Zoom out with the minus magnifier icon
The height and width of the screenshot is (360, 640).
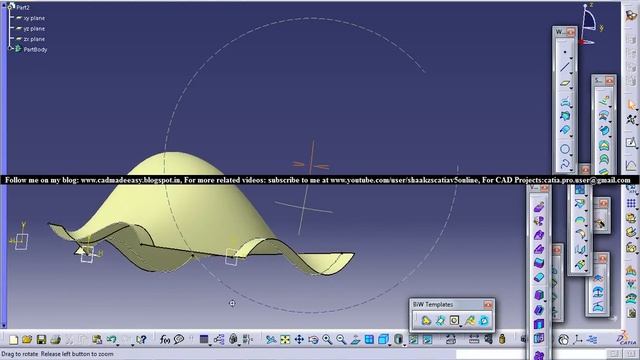tap(341, 339)
